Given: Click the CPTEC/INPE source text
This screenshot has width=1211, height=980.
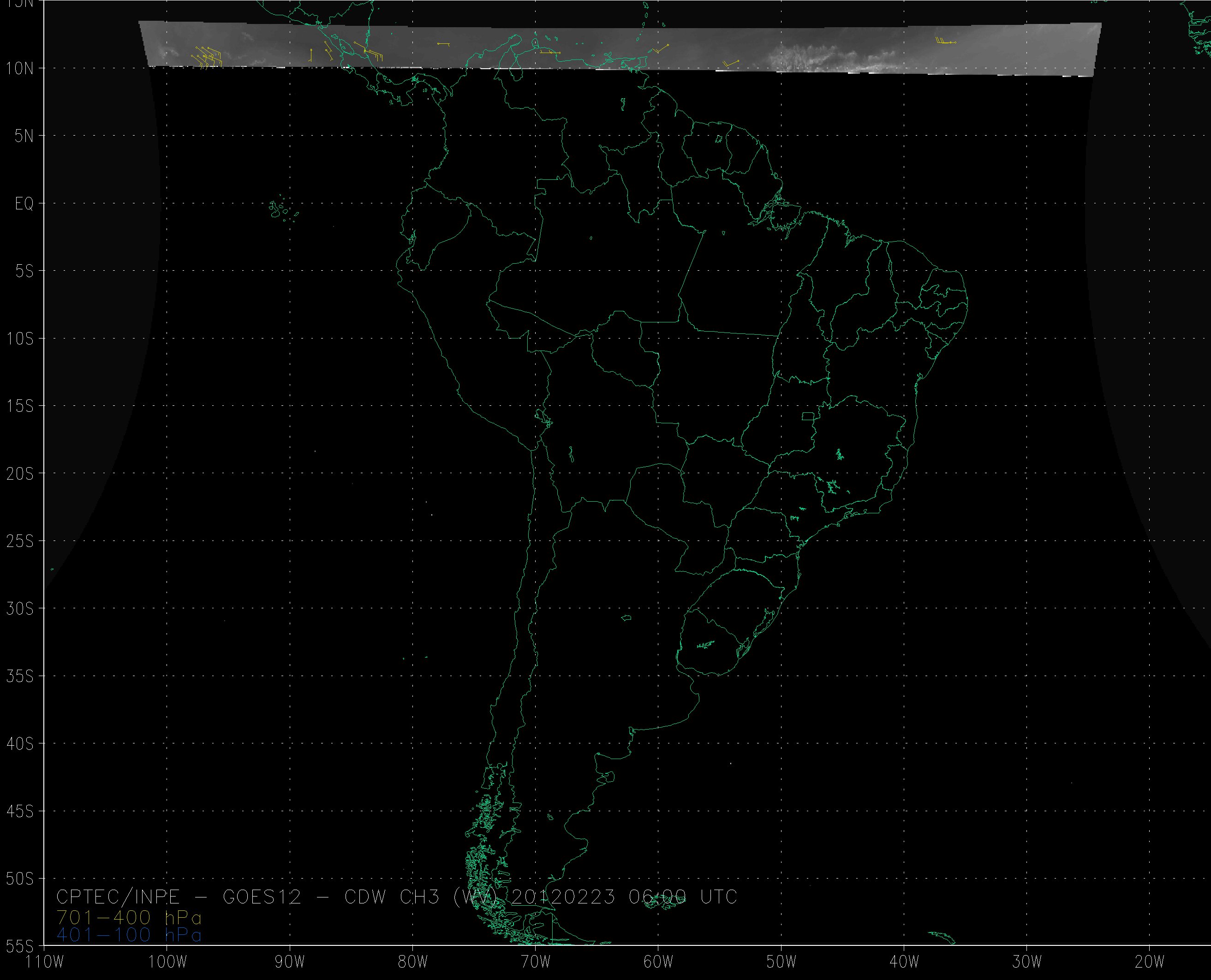Looking at the screenshot, I should coord(118,897).
